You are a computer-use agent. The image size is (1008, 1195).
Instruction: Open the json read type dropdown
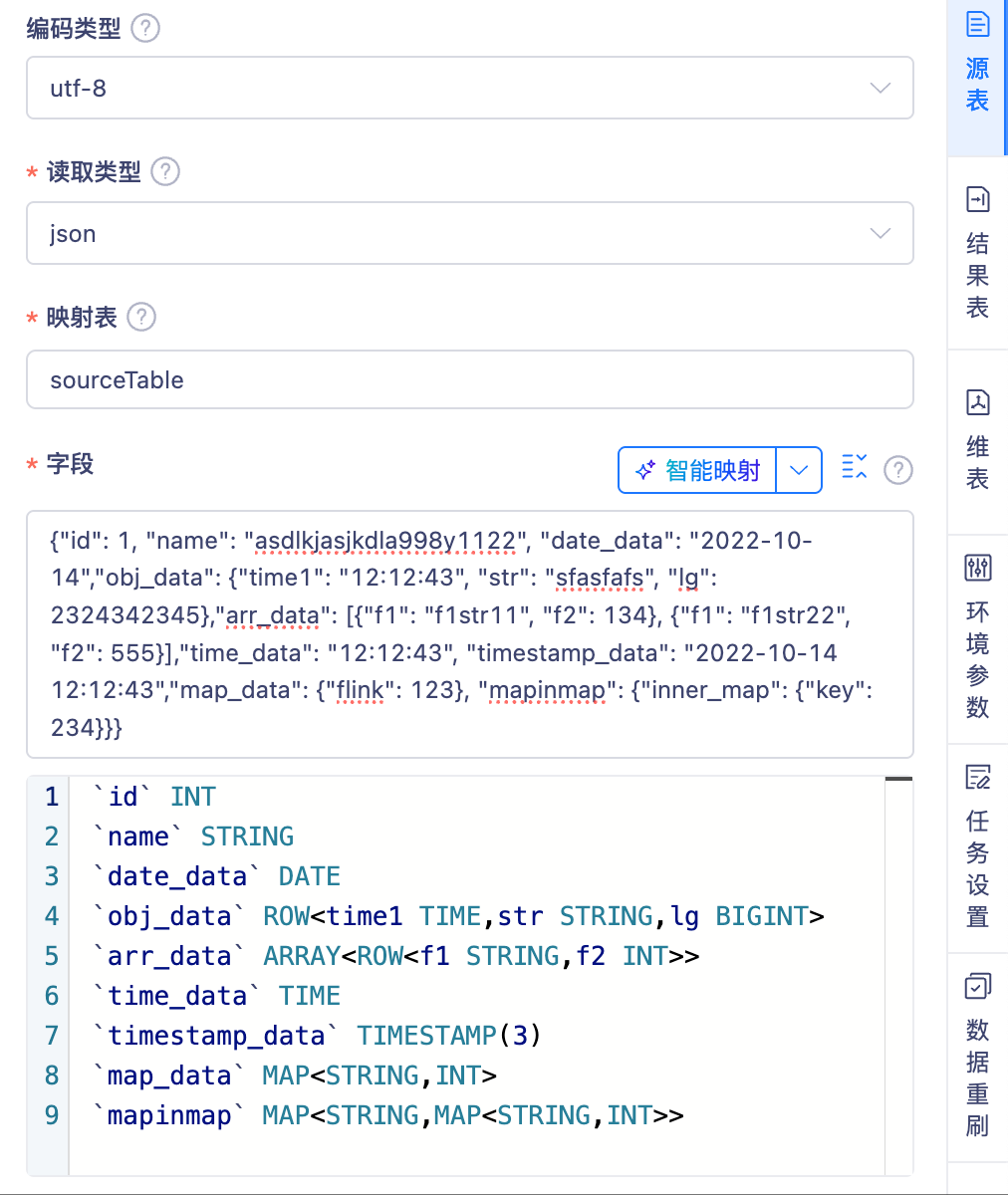pyautogui.click(x=880, y=234)
